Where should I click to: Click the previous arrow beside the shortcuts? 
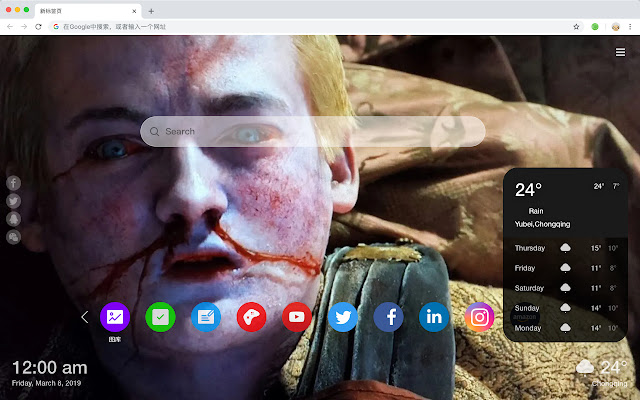84,317
